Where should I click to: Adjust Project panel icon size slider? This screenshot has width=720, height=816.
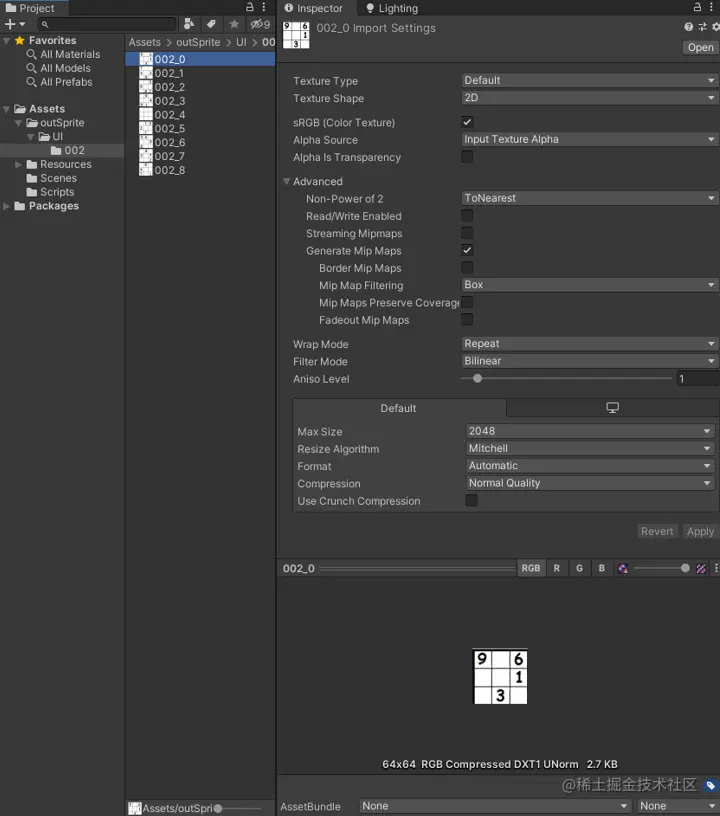[x=239, y=808]
